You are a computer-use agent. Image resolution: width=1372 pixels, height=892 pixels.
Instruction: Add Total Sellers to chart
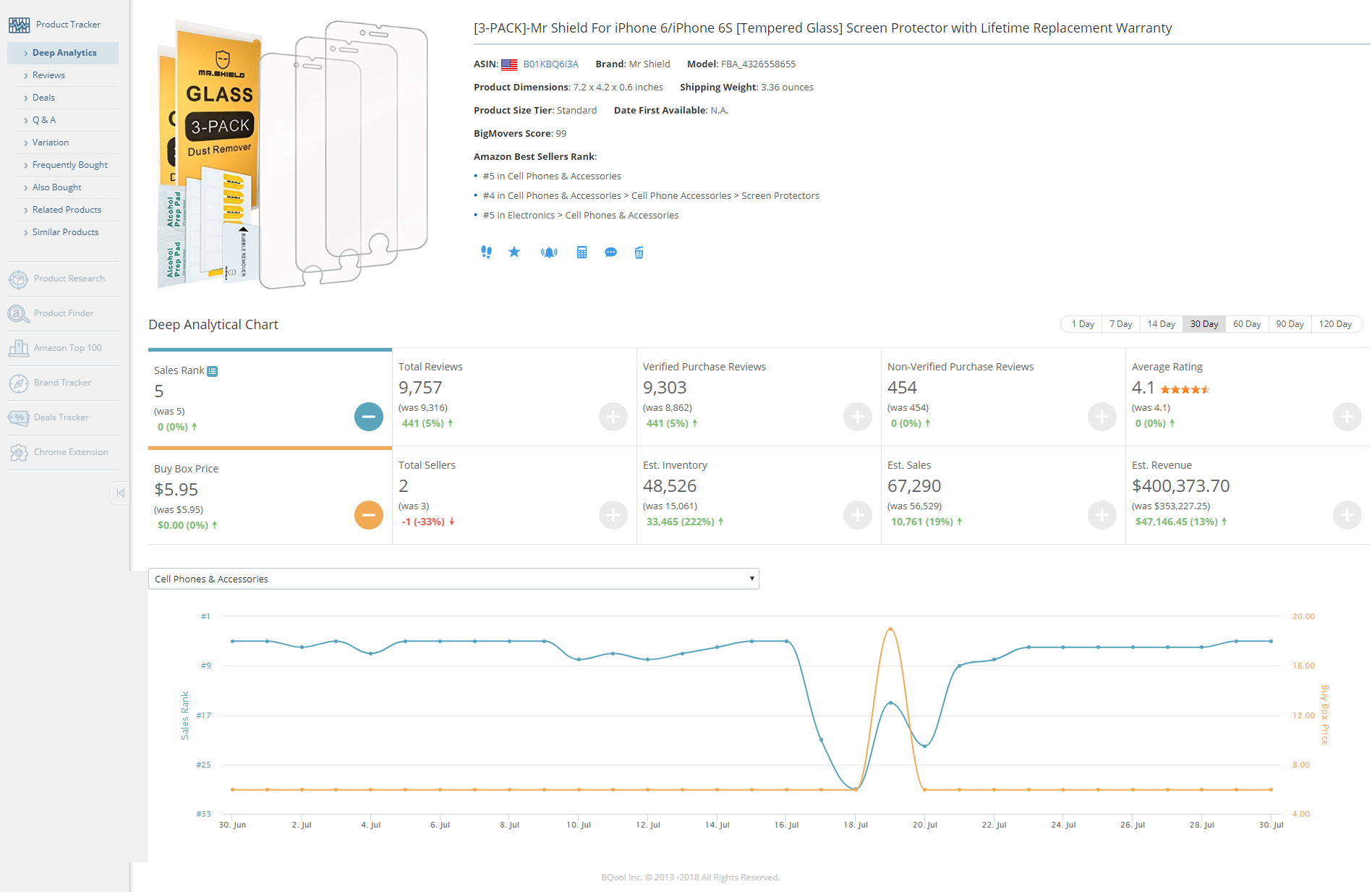(613, 515)
